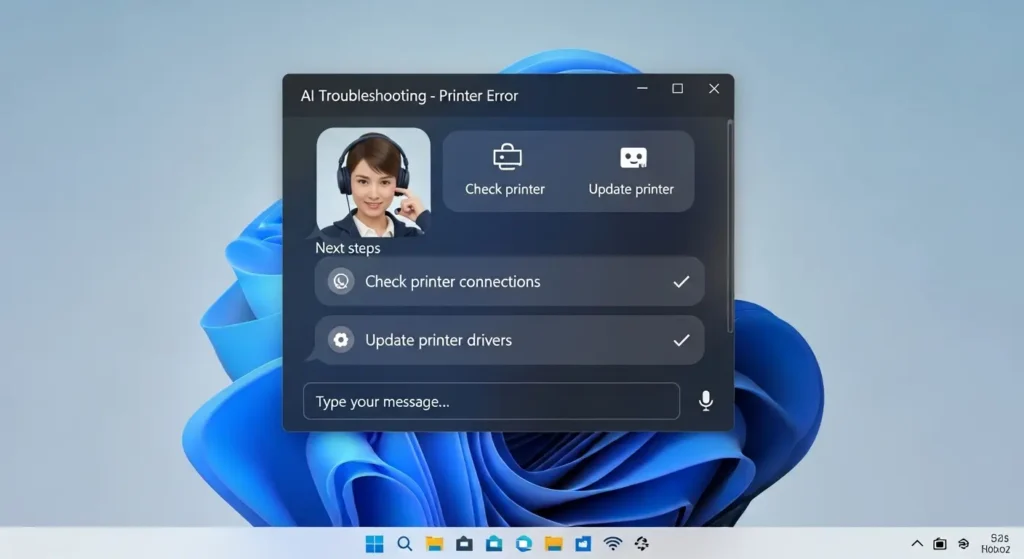Select the 'Update printer drivers' step text
The height and width of the screenshot is (559, 1024).
[x=438, y=340]
